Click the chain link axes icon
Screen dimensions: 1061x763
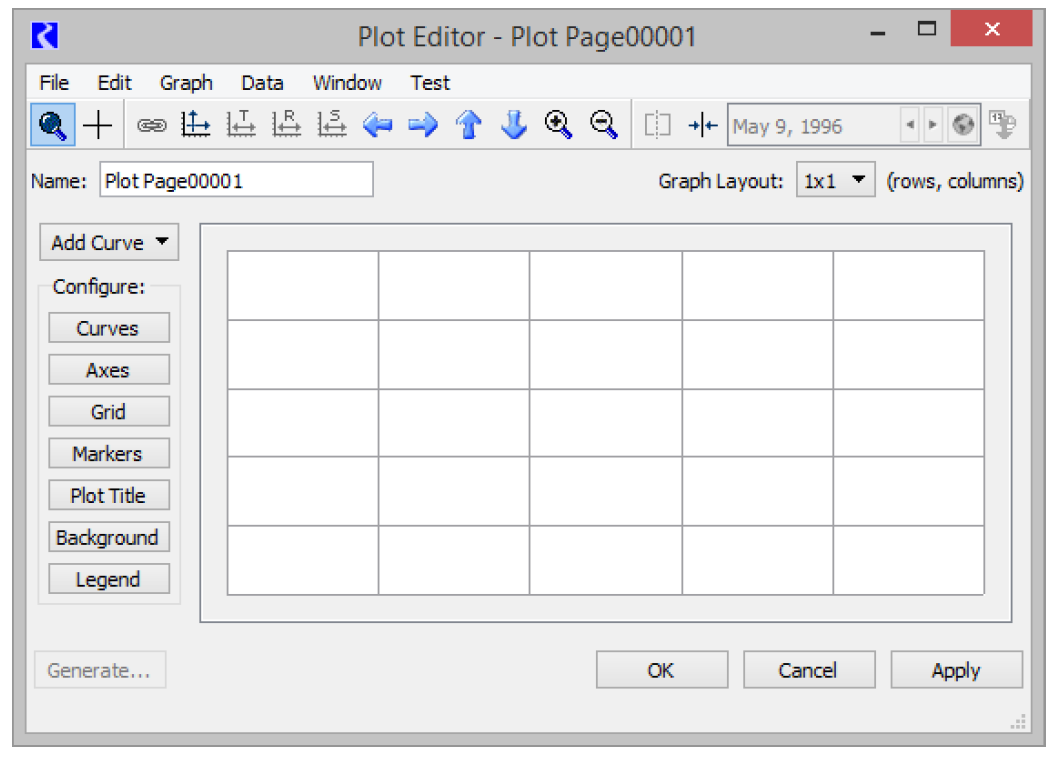tap(151, 126)
